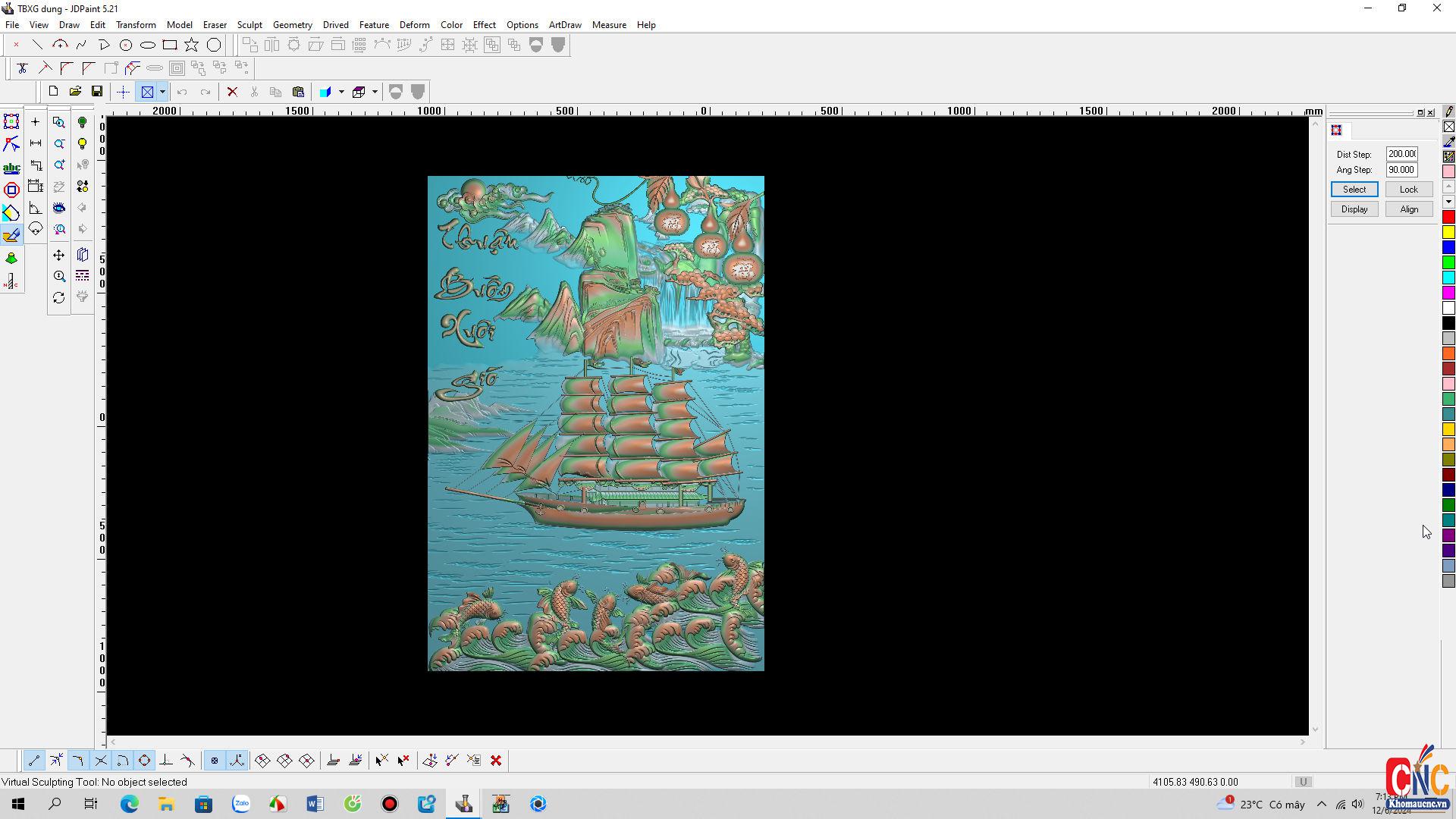Click the yellow light bulb icon
Image resolution: width=1456 pixels, height=819 pixels.
83,143
